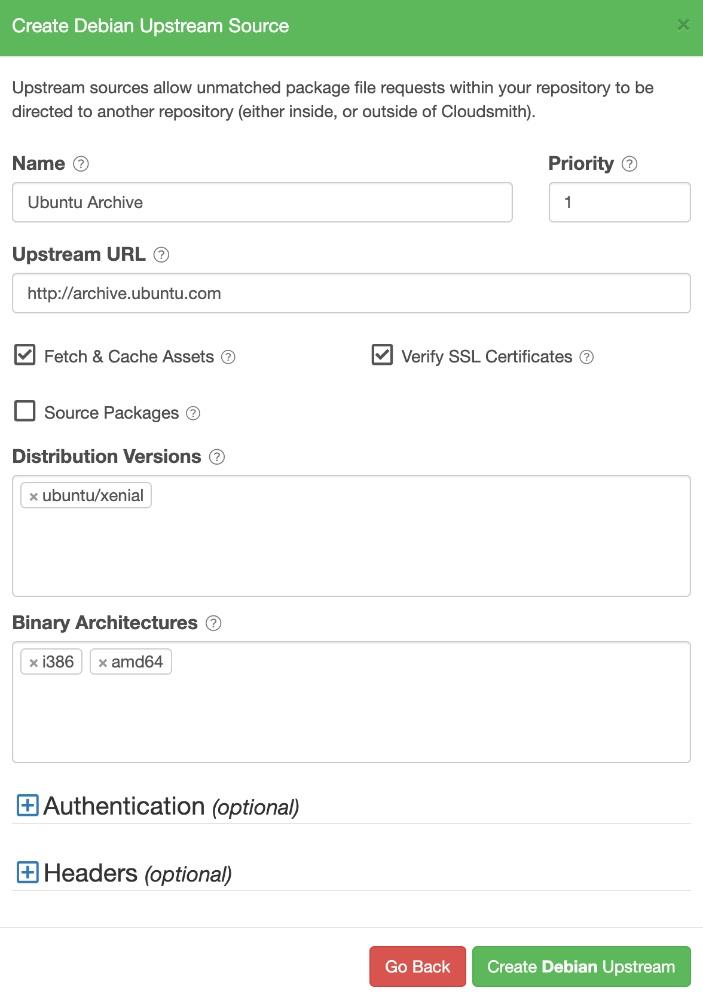Remove the amd64 architecture tag
This screenshot has width=703, height=1000.
tap(103, 663)
